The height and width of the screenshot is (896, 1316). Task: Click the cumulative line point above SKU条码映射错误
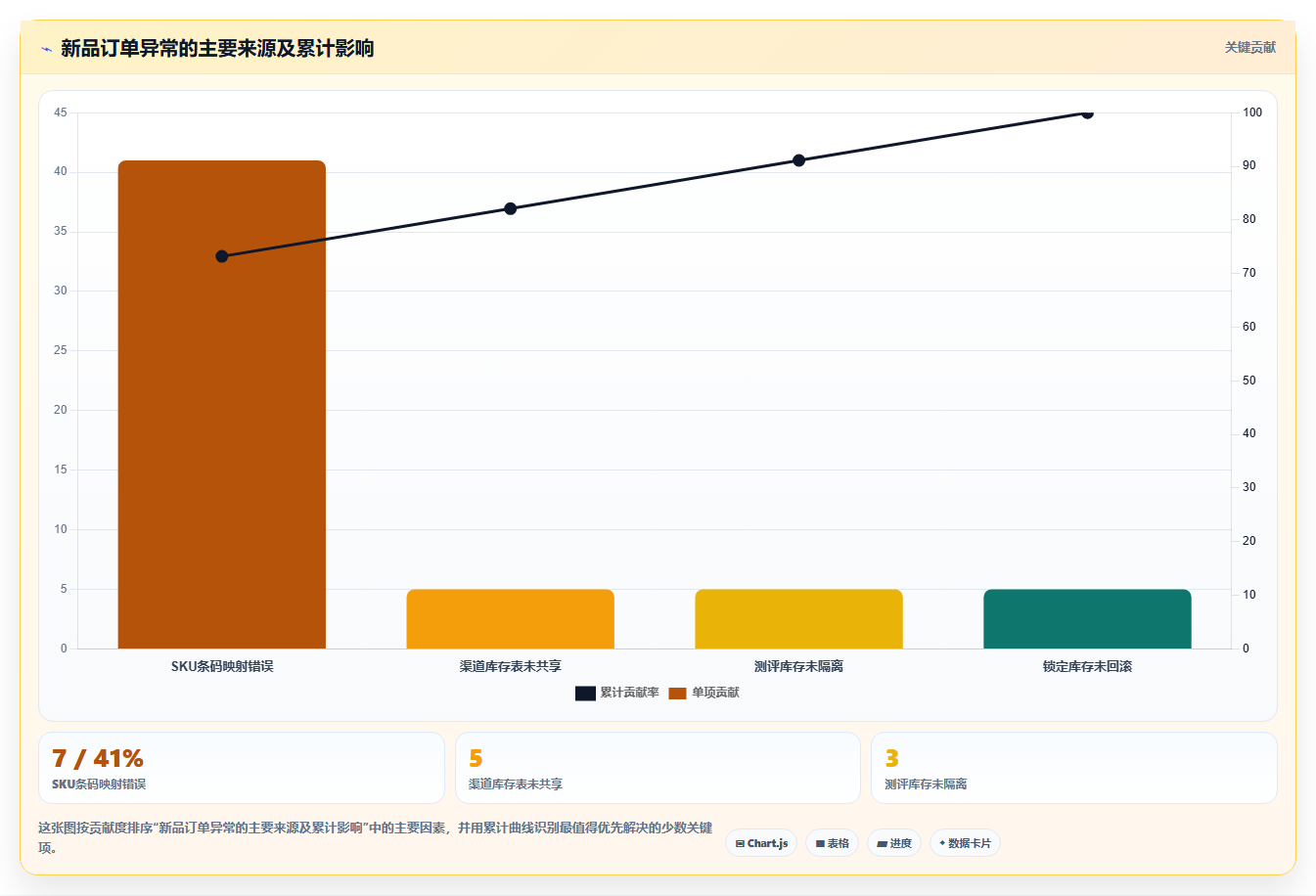pos(222,256)
